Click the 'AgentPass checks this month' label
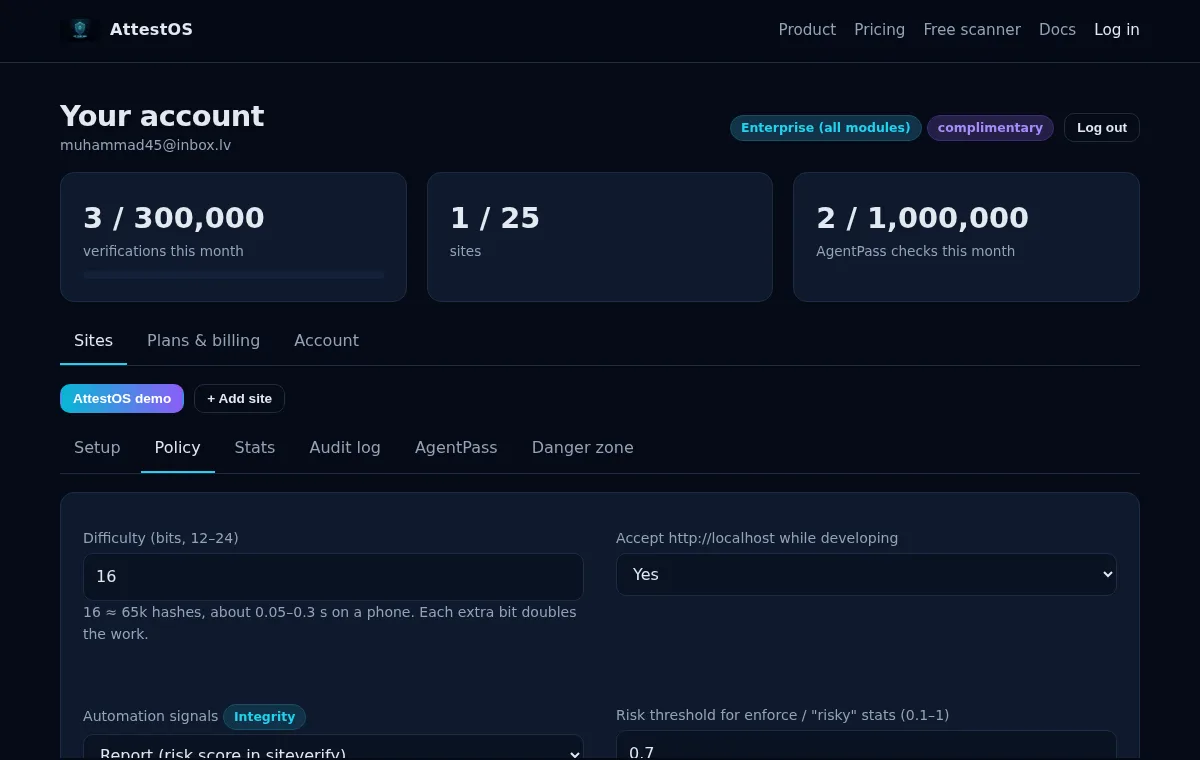Viewport: 1200px width, 760px height. tap(915, 252)
